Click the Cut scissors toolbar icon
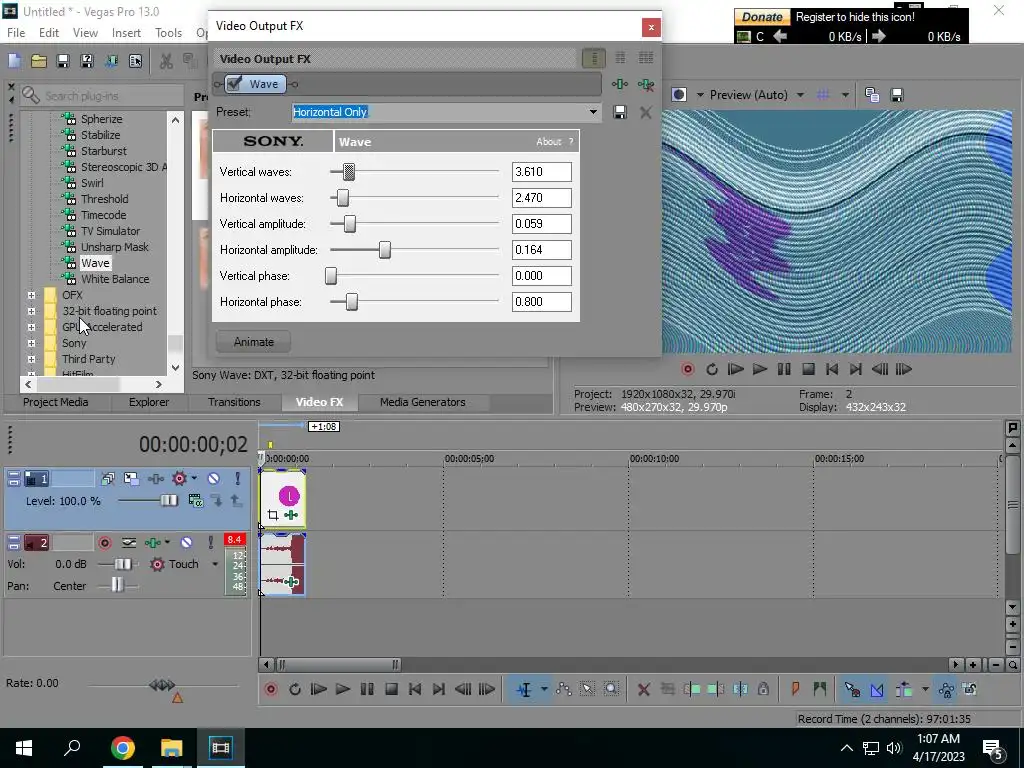This screenshot has width=1024, height=768. 166,61
